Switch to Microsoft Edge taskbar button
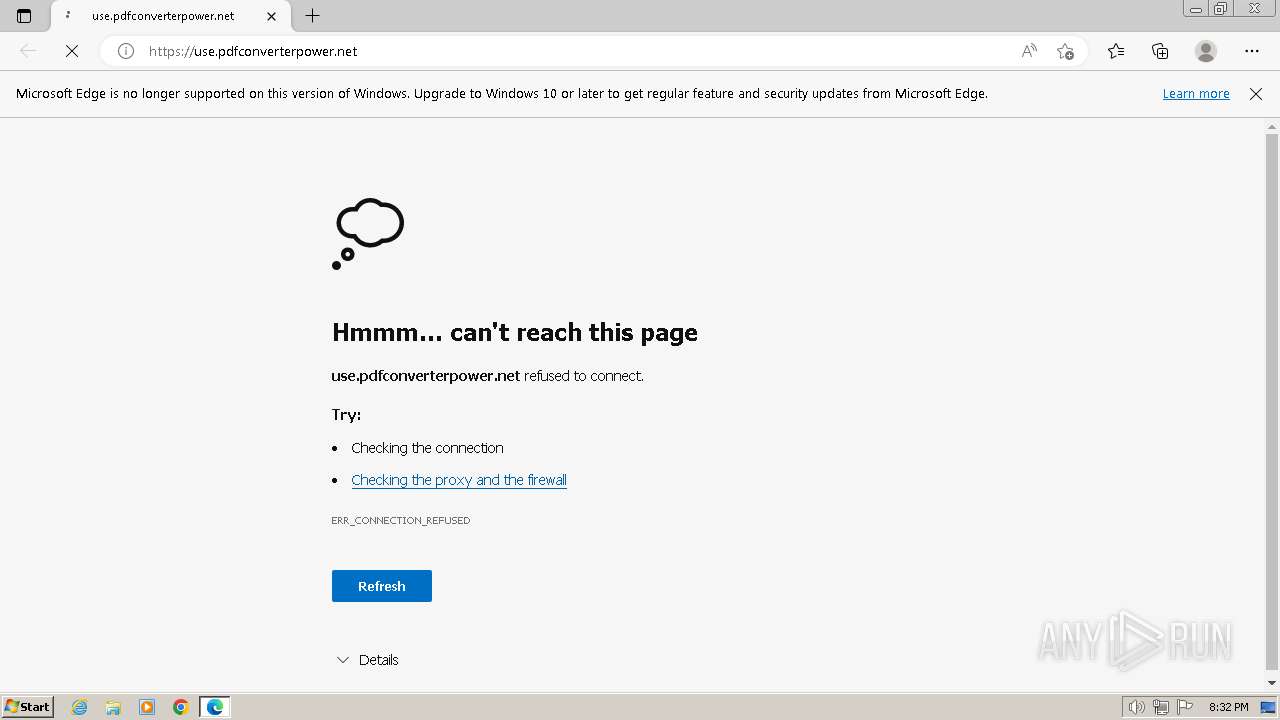1280x720 pixels. pos(215,707)
